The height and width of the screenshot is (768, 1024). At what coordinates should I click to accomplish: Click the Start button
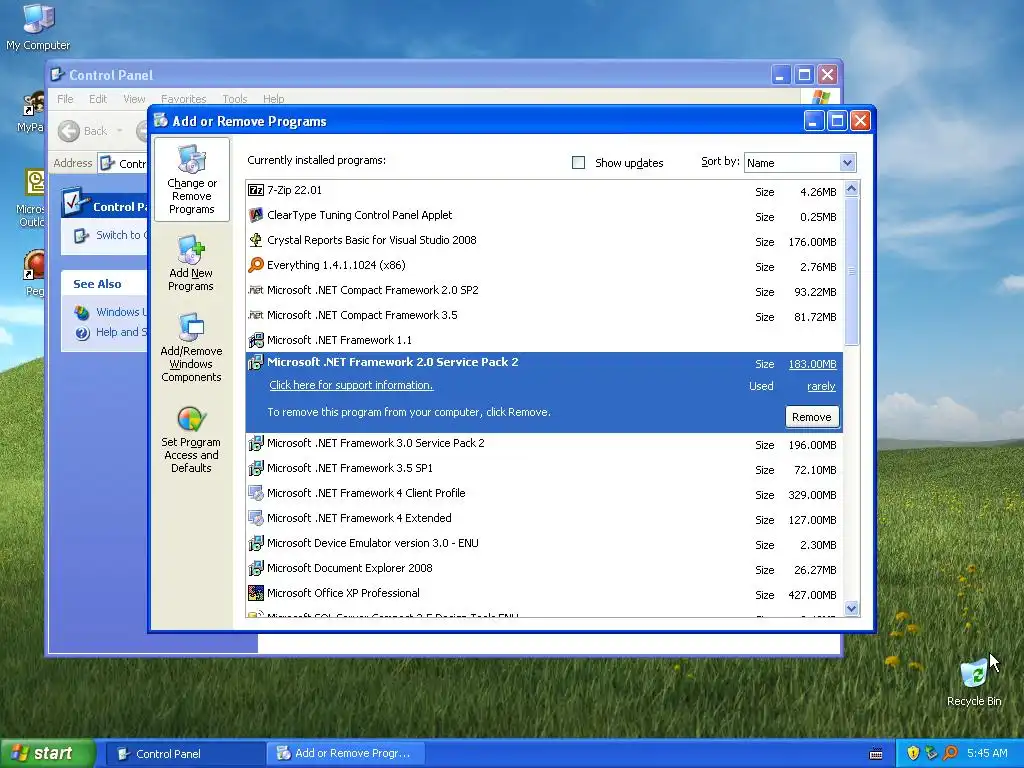(47, 753)
